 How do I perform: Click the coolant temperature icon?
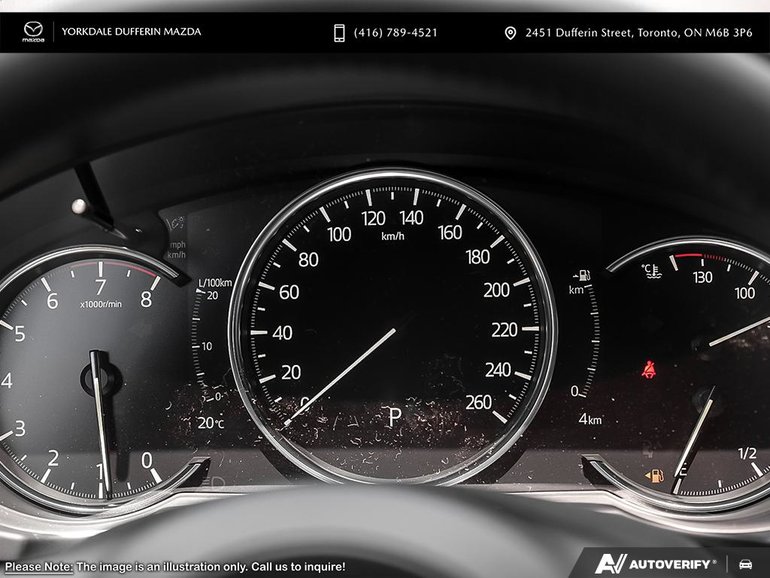[x=650, y=269]
